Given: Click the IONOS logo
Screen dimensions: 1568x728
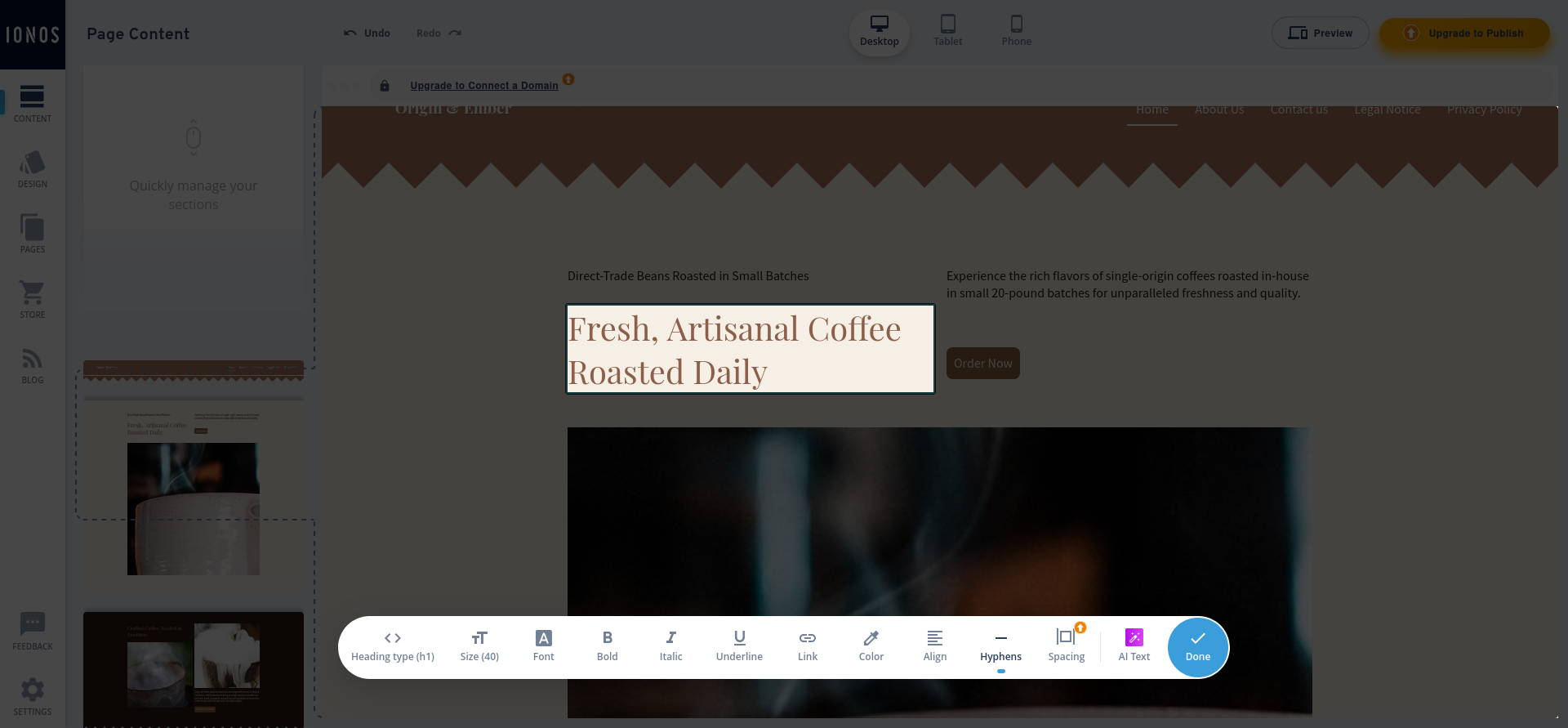Looking at the screenshot, I should pos(33,34).
